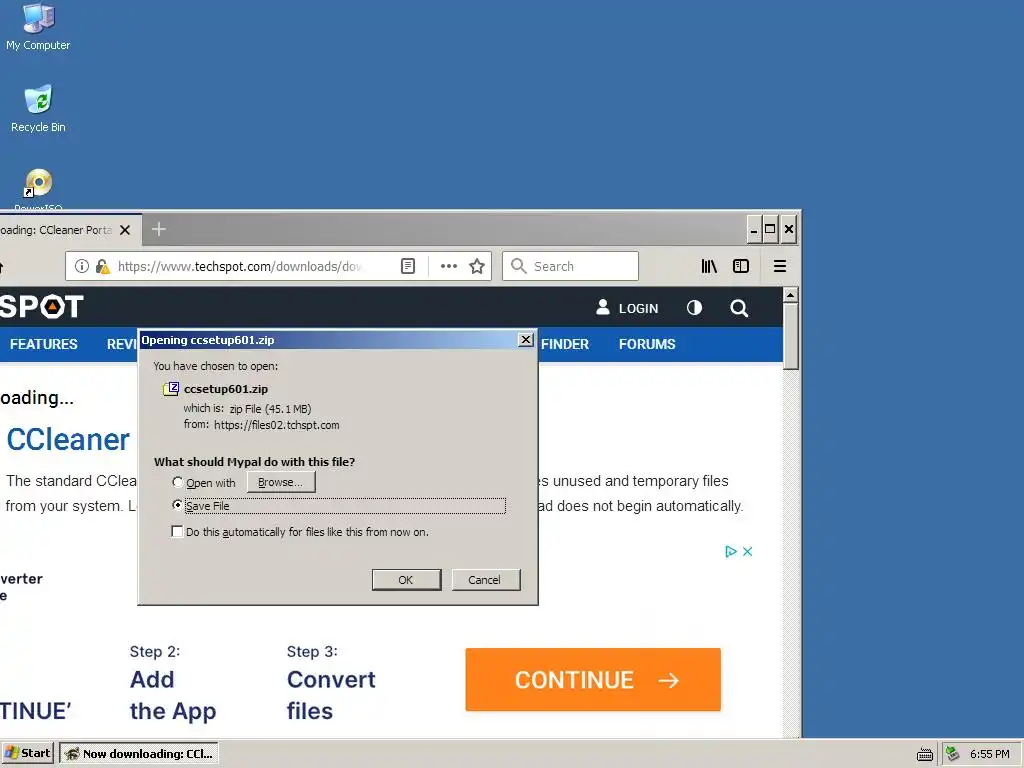
Task: Select the Open with radio button
Action: click(178, 482)
